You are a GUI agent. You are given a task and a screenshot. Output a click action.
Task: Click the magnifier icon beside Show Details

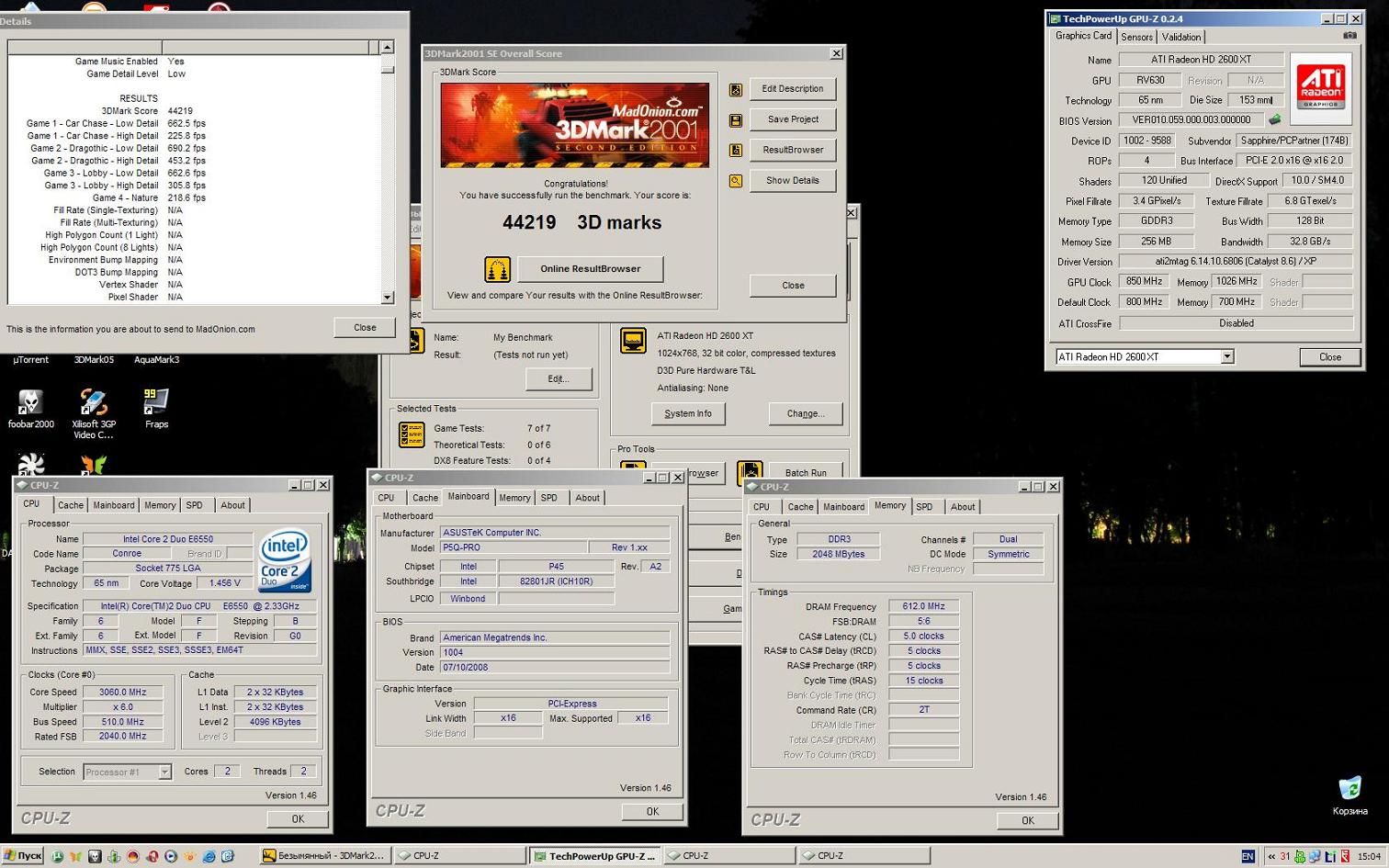tap(736, 181)
